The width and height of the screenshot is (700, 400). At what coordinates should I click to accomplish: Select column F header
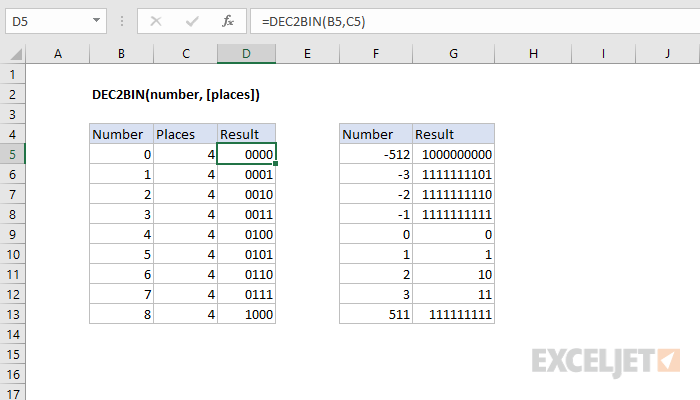click(x=376, y=54)
